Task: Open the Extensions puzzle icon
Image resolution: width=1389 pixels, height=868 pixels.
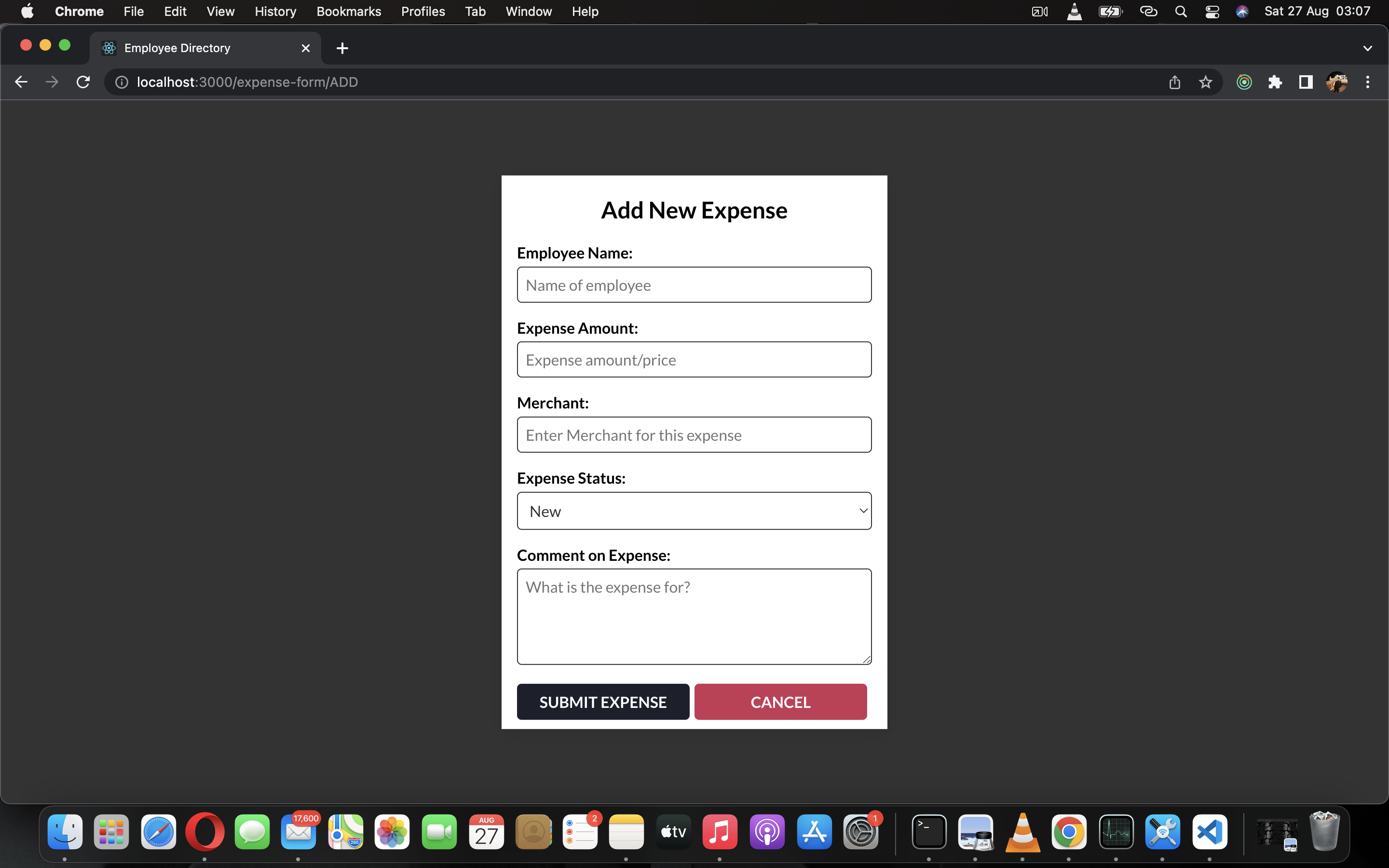Action: tap(1275, 81)
